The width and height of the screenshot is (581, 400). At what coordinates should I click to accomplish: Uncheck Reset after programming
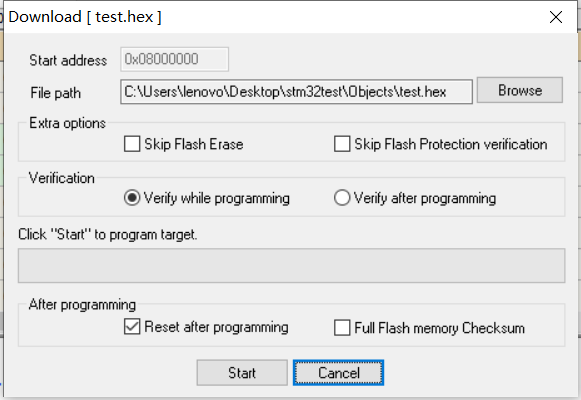132,327
